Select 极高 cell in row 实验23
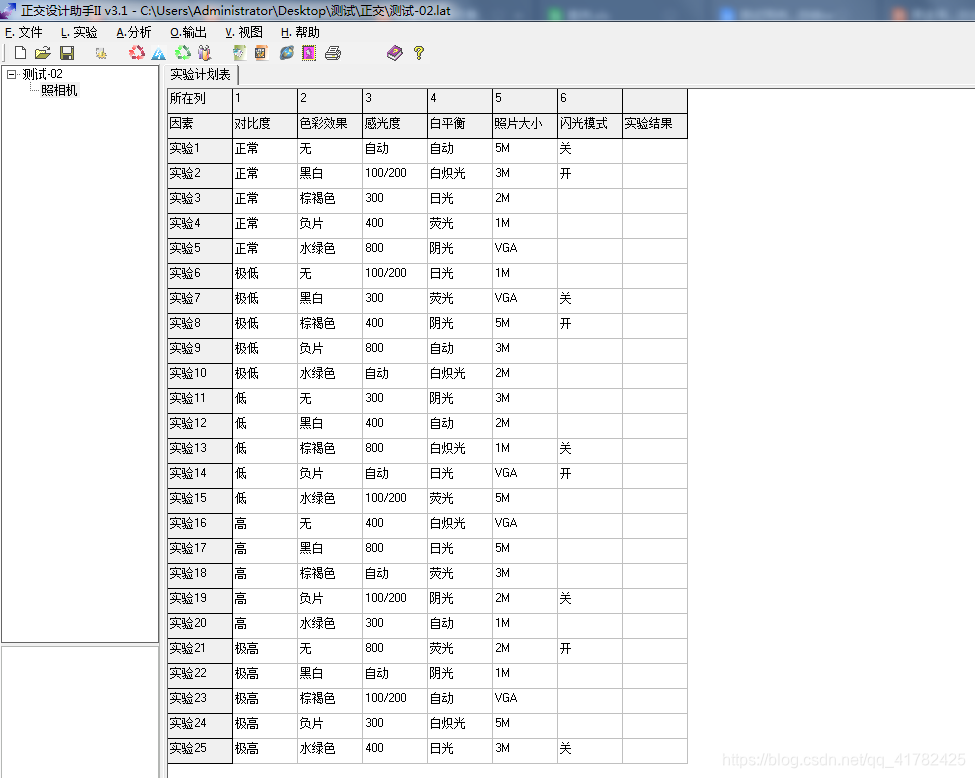 coord(265,700)
